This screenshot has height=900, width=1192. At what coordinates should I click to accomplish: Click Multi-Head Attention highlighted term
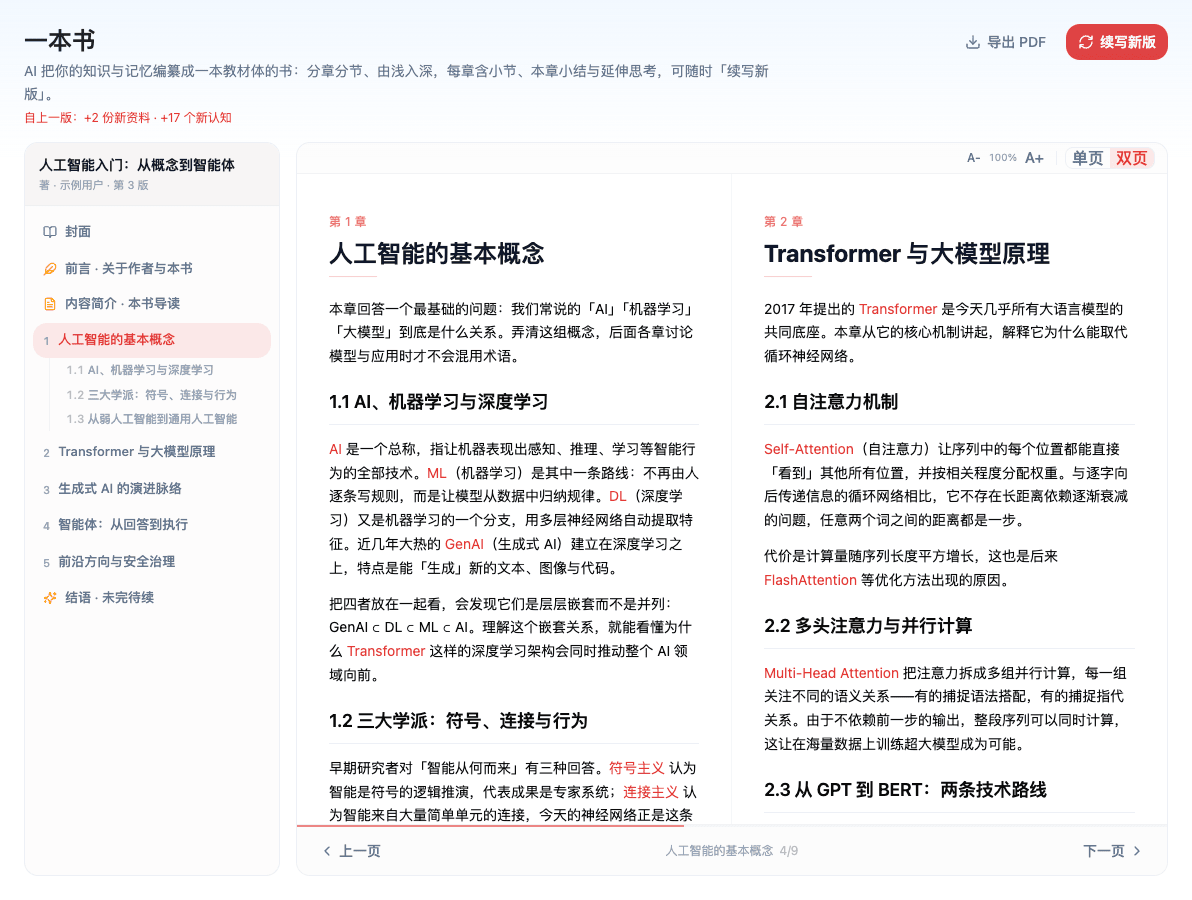(831, 673)
